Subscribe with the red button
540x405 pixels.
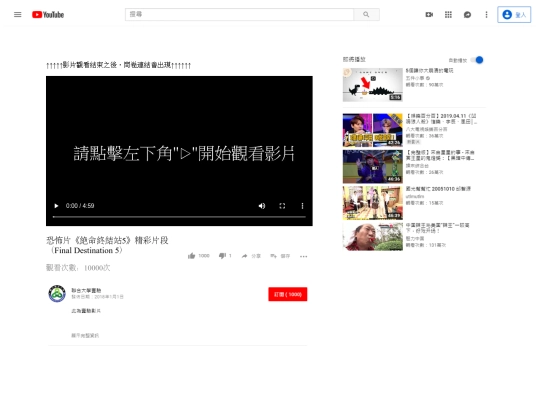(288, 294)
